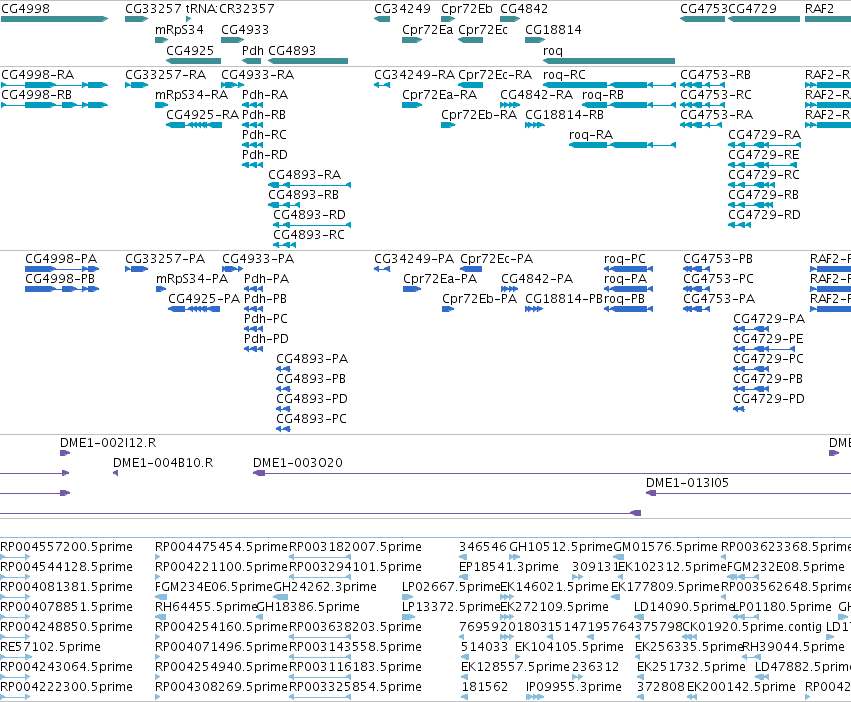Click the CG4893 gene arrow glyph
The image size is (851, 702).
tap(308, 61)
